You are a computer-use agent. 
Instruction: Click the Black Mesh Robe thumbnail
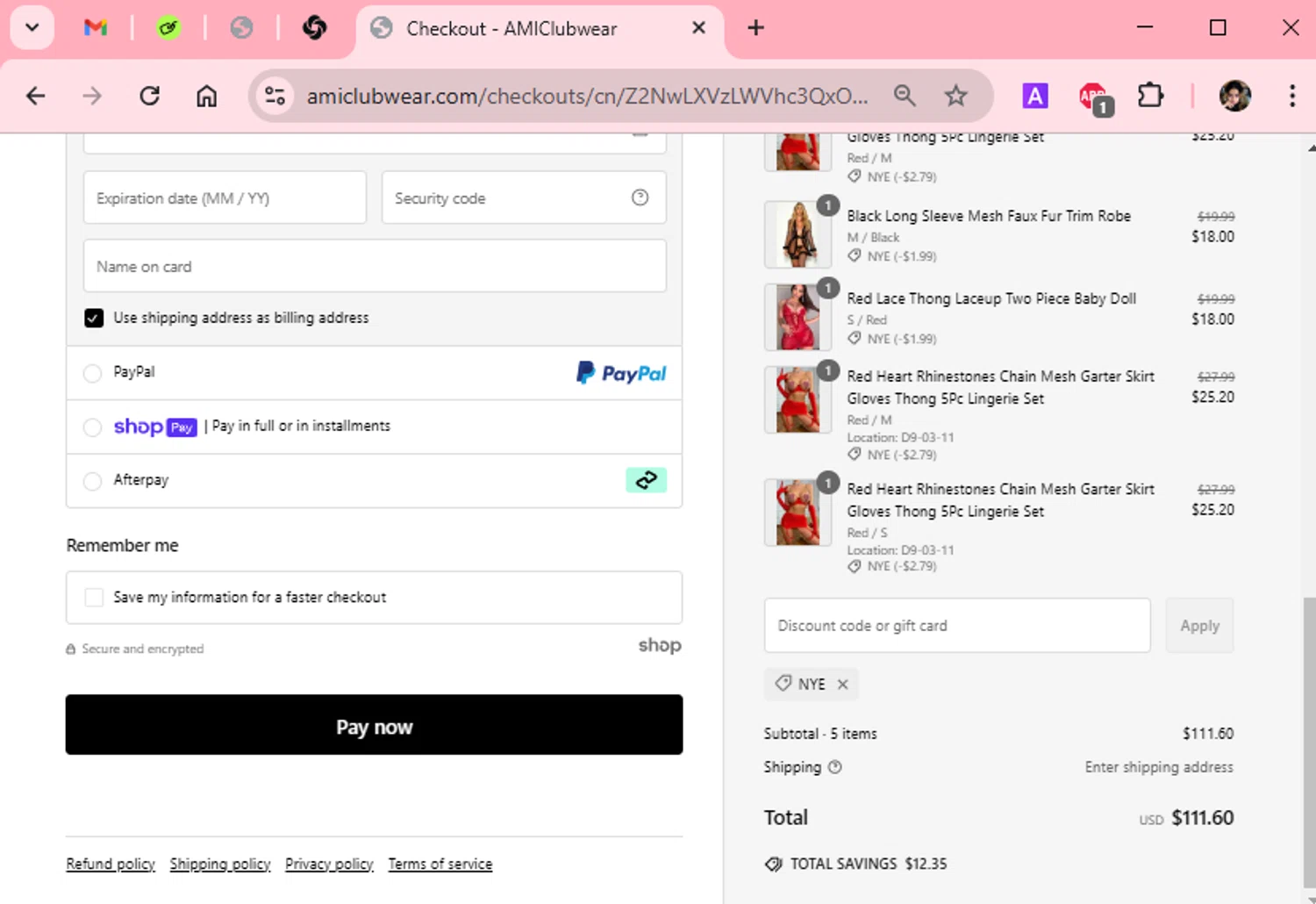tap(797, 234)
